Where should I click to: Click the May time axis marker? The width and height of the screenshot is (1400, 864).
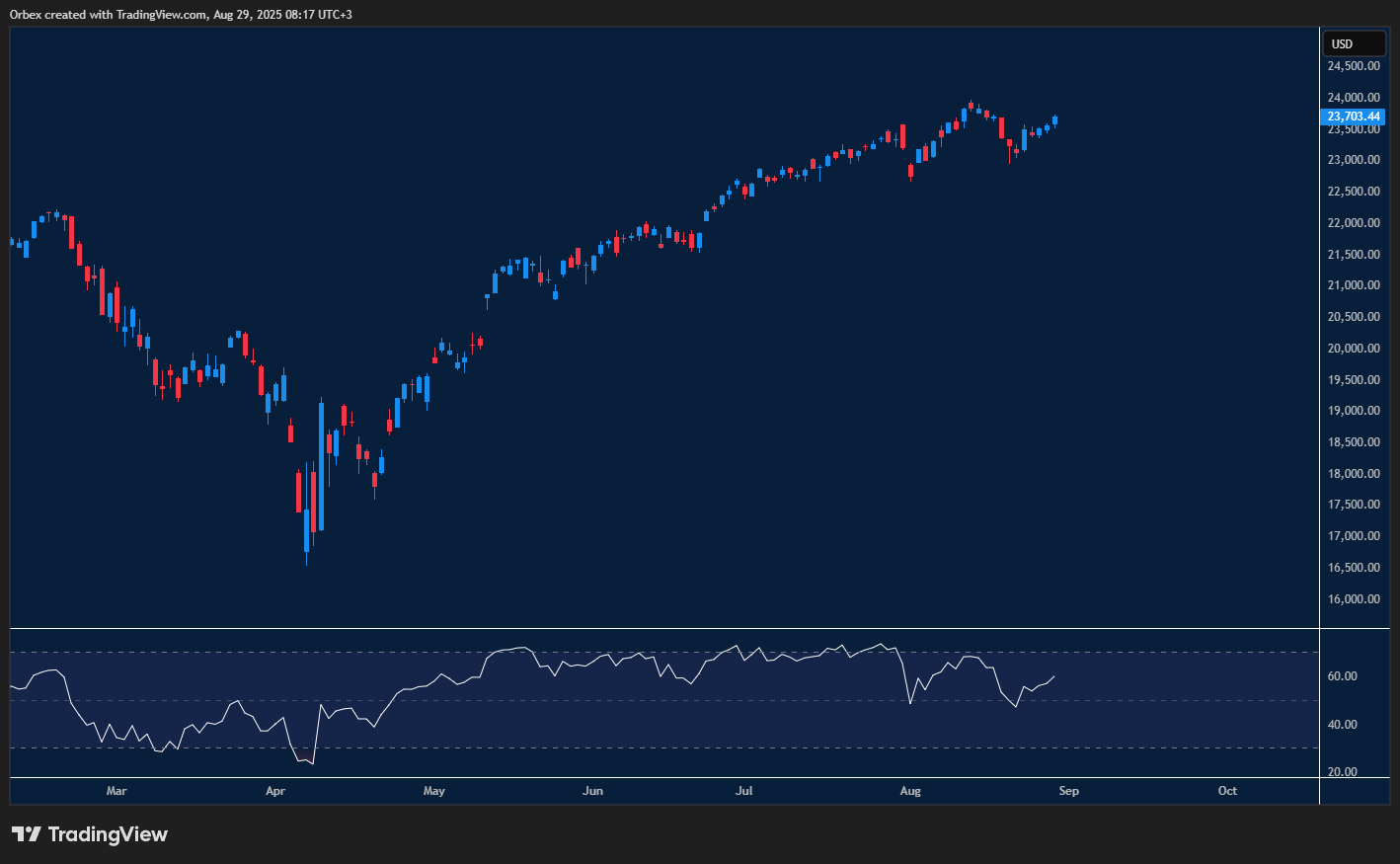(434, 791)
